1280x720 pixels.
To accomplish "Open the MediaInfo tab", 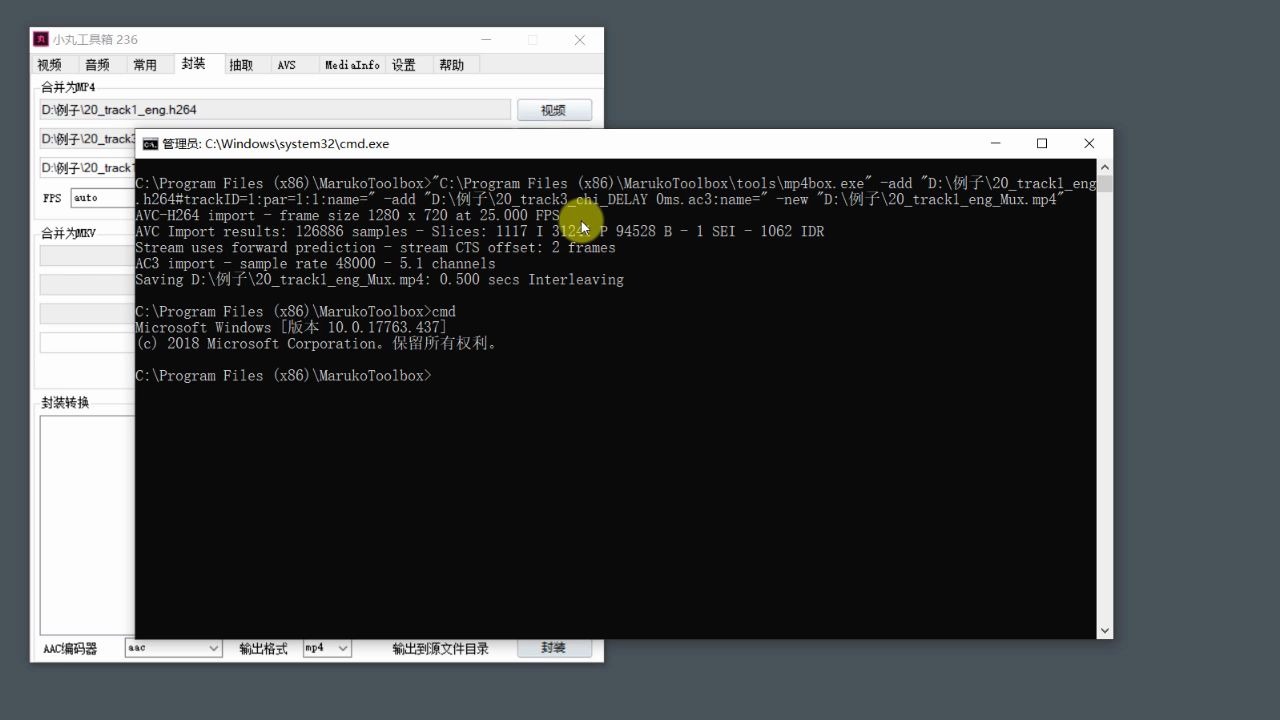I will (352, 65).
